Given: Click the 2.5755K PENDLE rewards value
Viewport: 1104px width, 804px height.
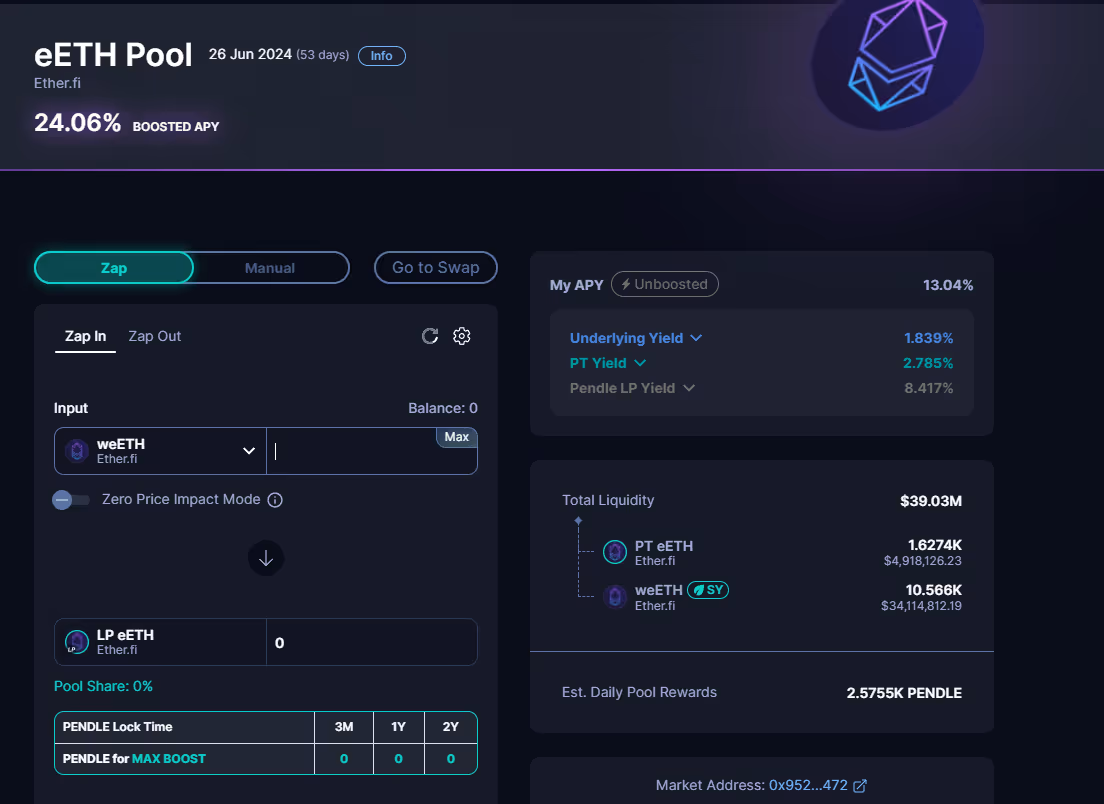Looking at the screenshot, I should pyautogui.click(x=904, y=693).
